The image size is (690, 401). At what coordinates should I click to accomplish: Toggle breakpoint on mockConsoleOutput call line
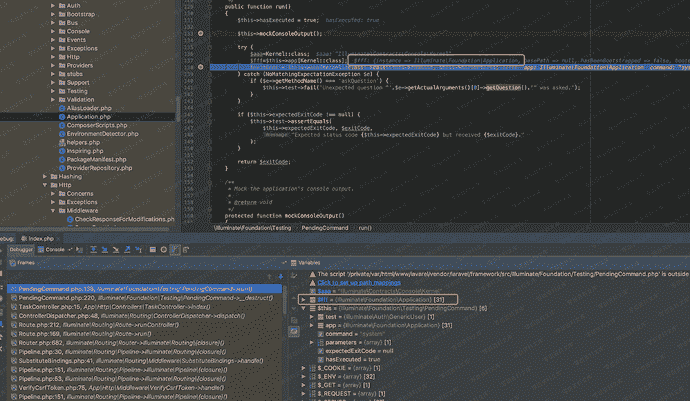pyautogui.click(x=201, y=34)
